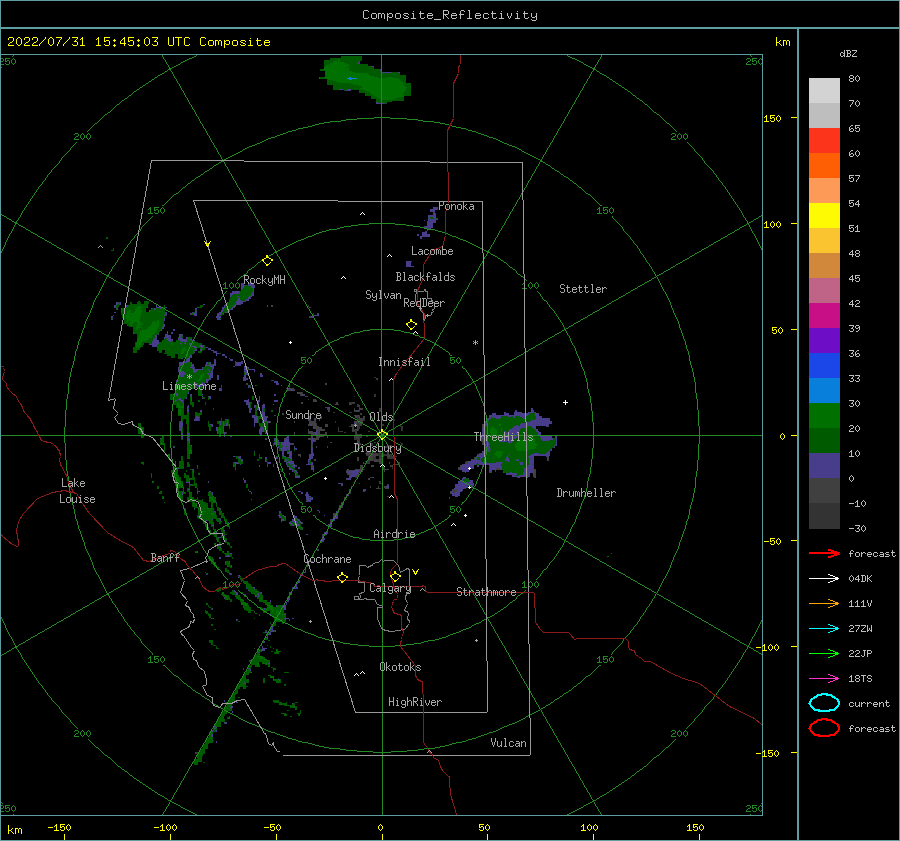
Task: Click the Drumheller label
Action: coord(586,493)
